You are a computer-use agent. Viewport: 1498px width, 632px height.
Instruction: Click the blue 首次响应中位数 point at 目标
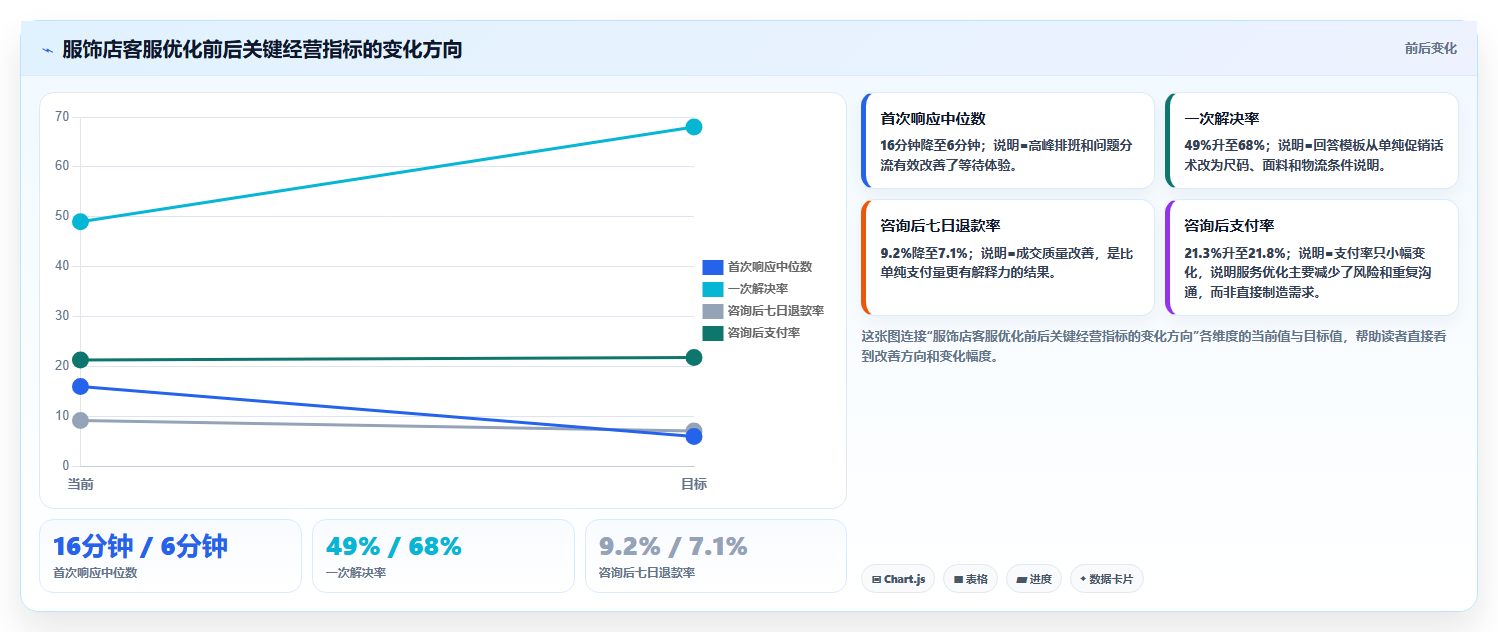(693, 436)
